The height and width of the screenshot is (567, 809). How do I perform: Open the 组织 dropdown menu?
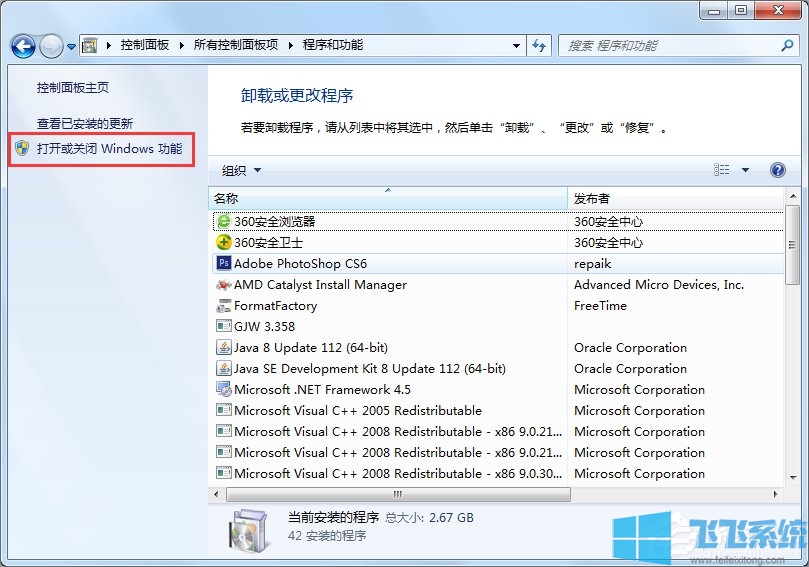tap(241, 171)
